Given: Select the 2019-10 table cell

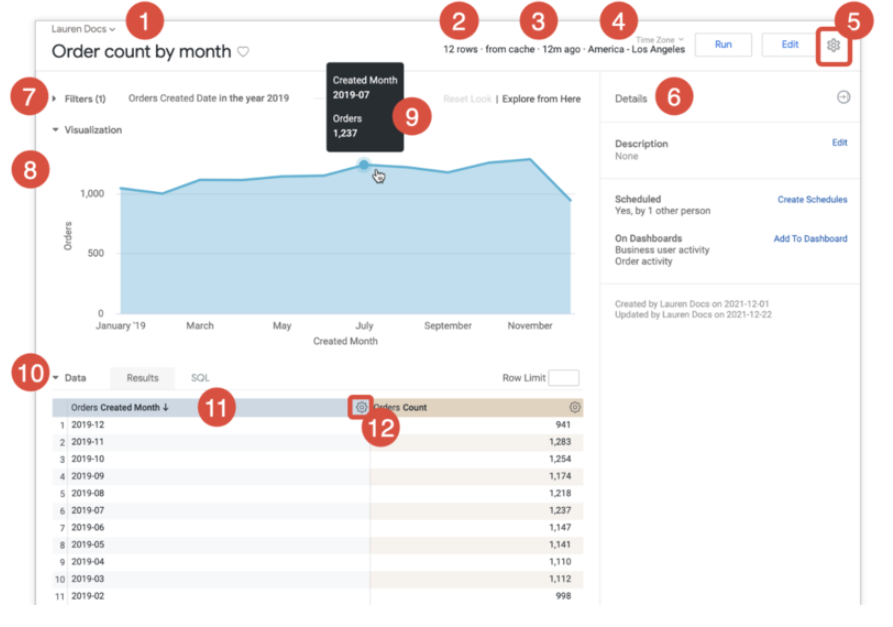Looking at the screenshot, I should click(88, 459).
